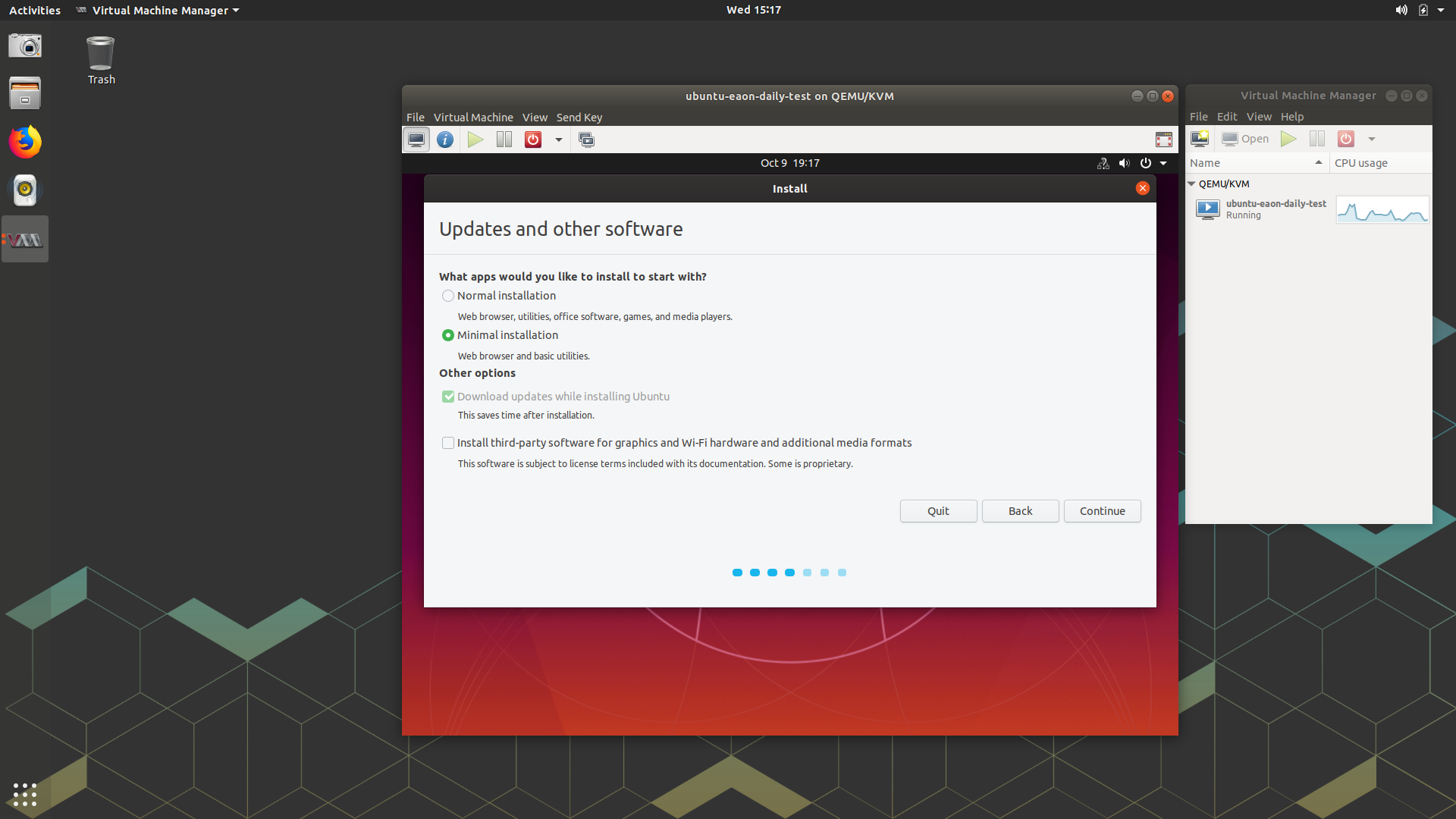Image resolution: width=1456 pixels, height=819 pixels.
Task: Open the Trash desktop icon
Action: point(101,61)
